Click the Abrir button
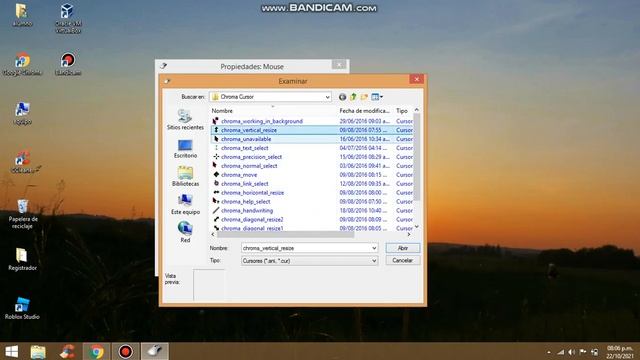640x360 pixels. (x=402, y=248)
